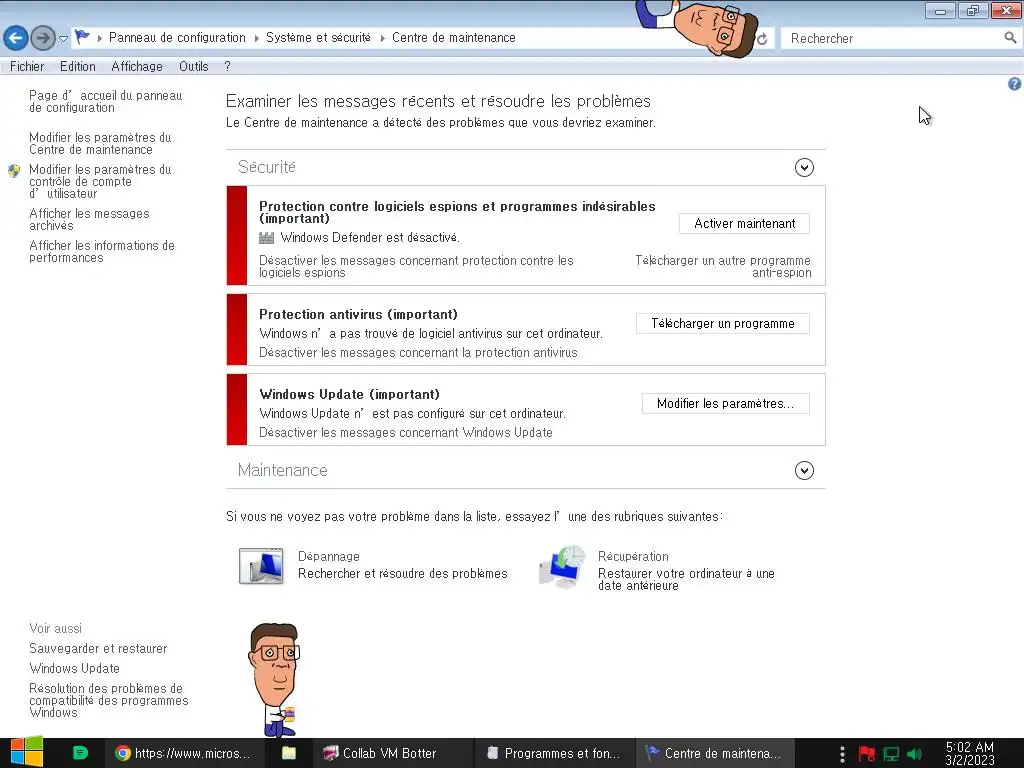Open Modifier les paramètres du contrôle de compte
The height and width of the screenshot is (768, 1024).
point(100,182)
